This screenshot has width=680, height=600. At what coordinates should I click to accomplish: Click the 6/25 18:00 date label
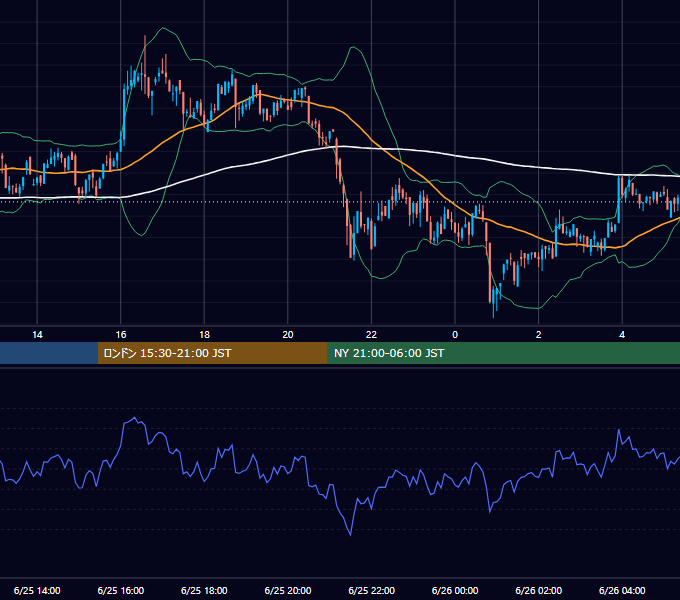point(204,590)
